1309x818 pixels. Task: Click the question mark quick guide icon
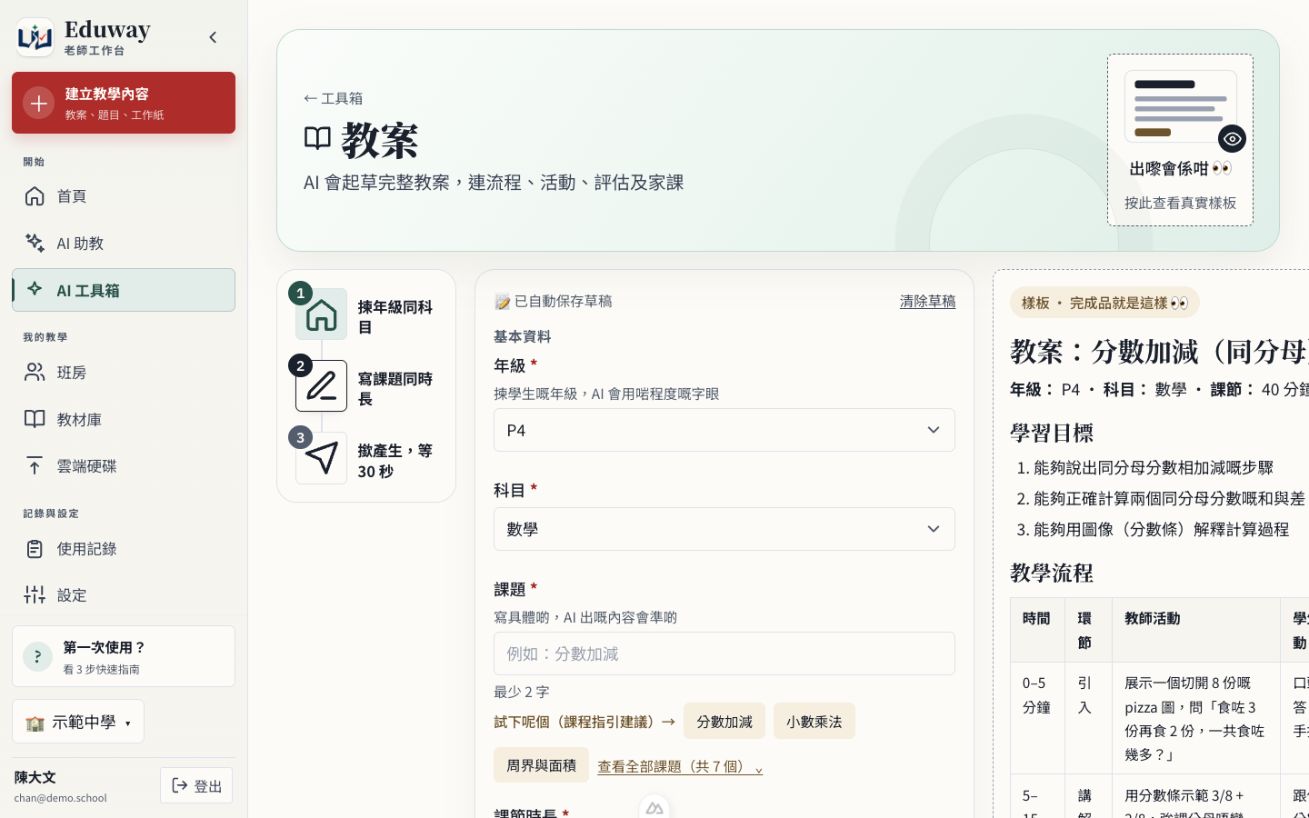(38, 656)
